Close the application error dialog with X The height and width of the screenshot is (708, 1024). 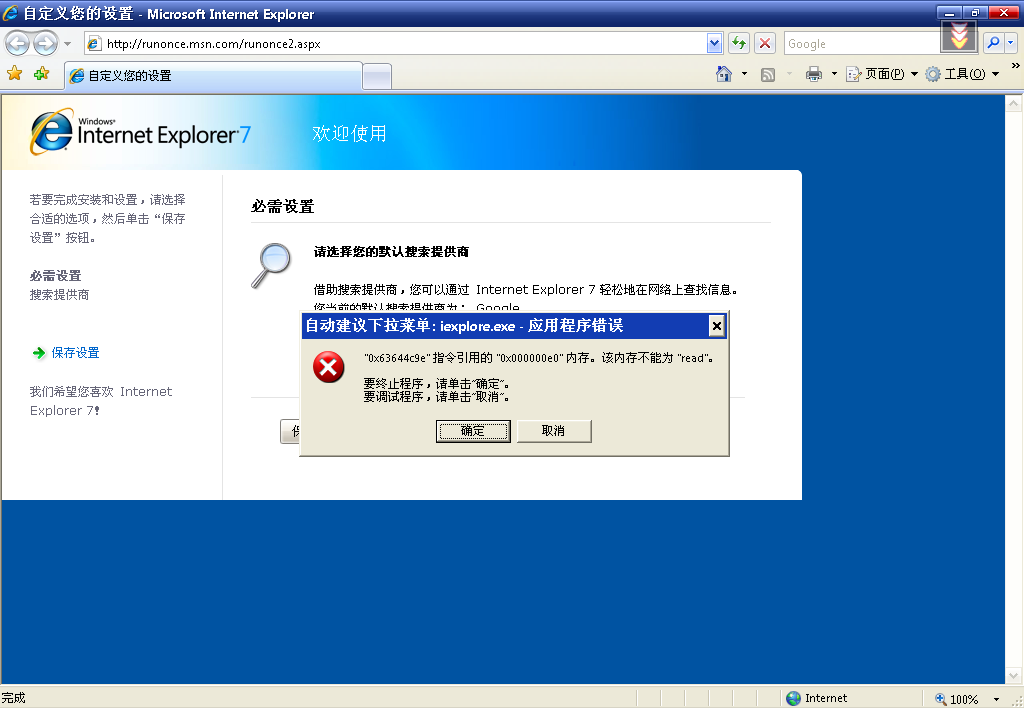coord(716,326)
